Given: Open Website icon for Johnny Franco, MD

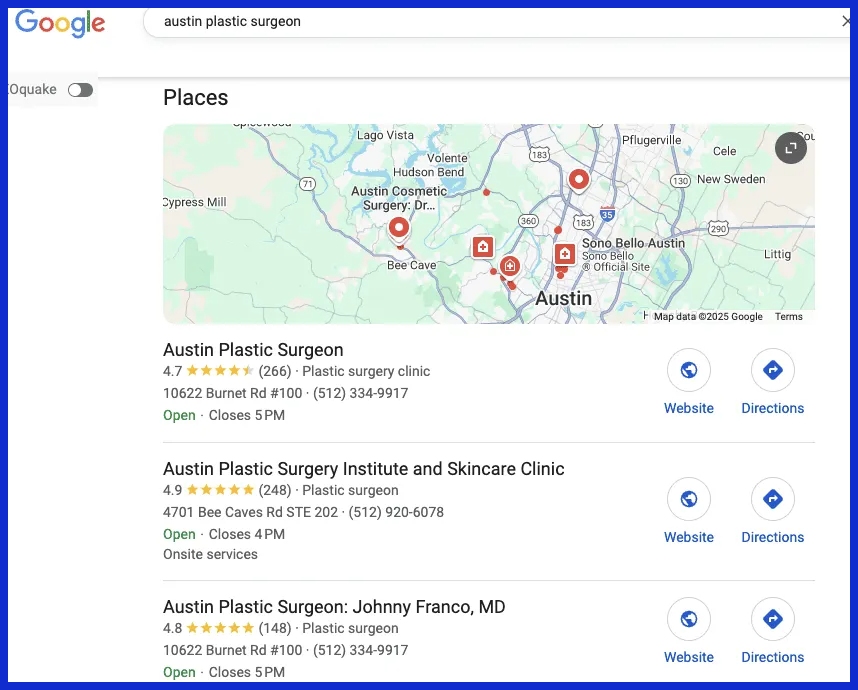Looking at the screenshot, I should click(x=689, y=620).
